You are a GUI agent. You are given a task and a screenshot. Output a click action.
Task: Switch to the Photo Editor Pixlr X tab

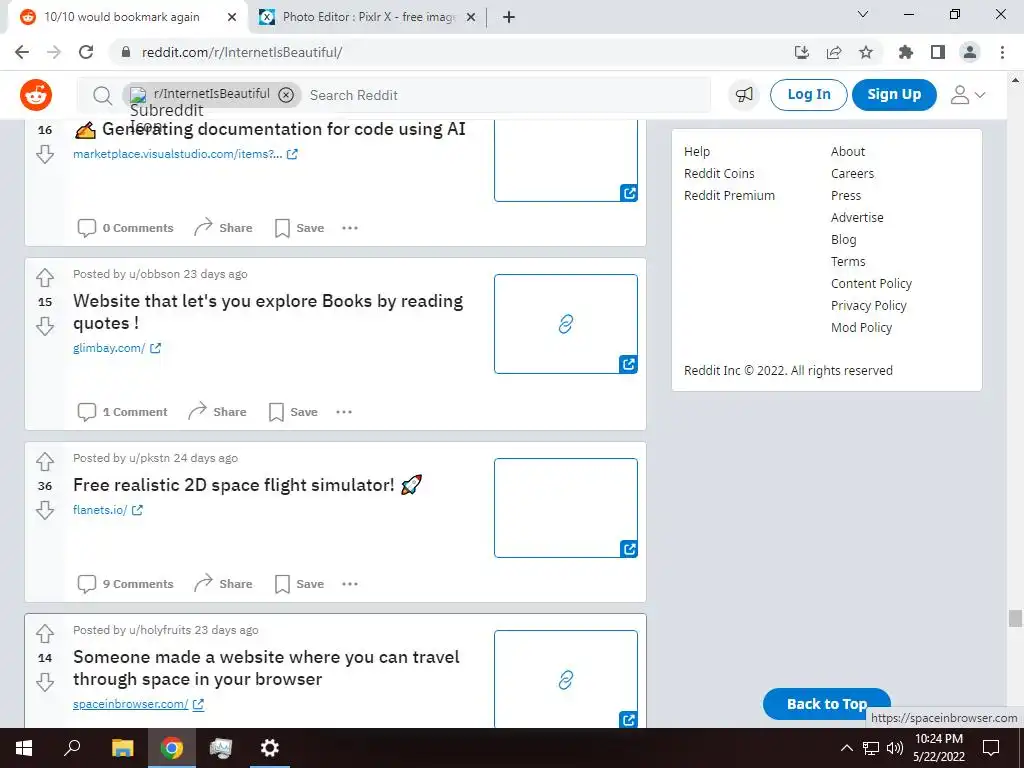(x=367, y=17)
